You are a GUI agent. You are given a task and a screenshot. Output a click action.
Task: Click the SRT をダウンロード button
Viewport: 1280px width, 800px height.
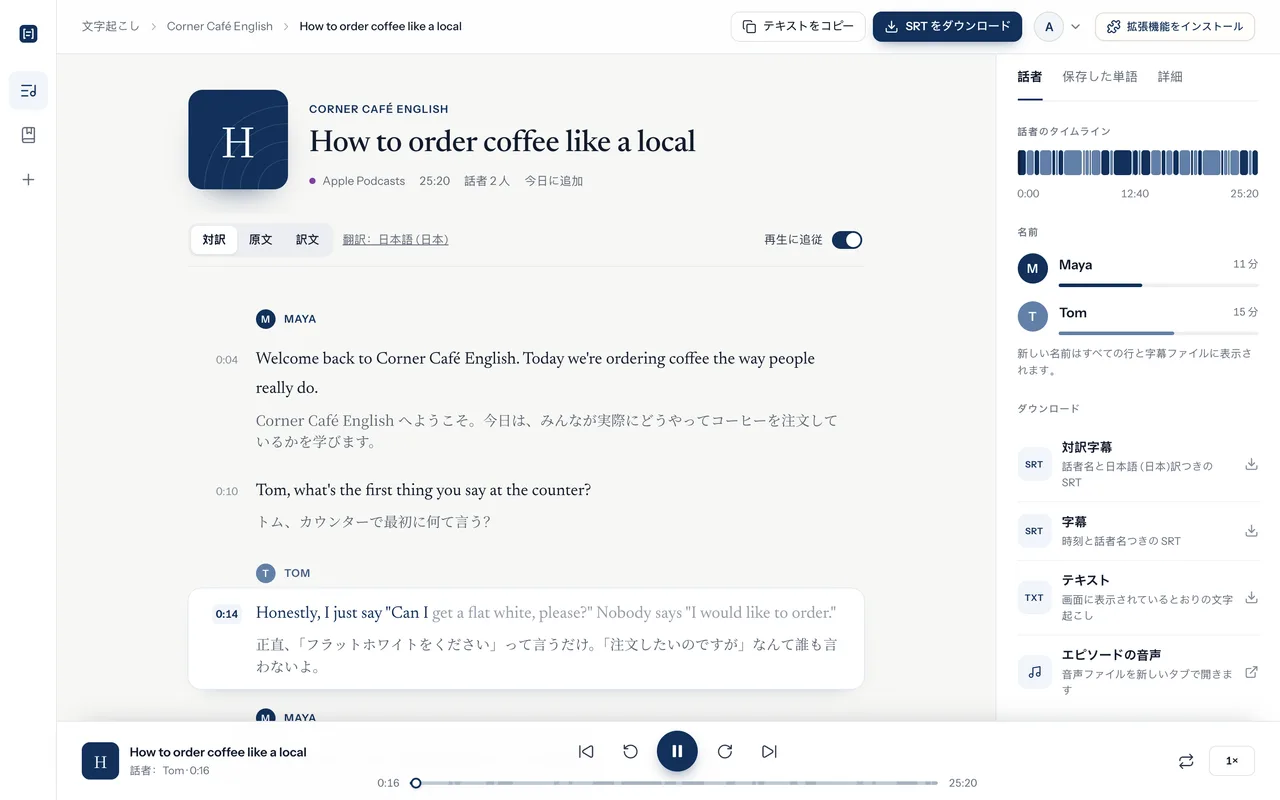point(947,27)
